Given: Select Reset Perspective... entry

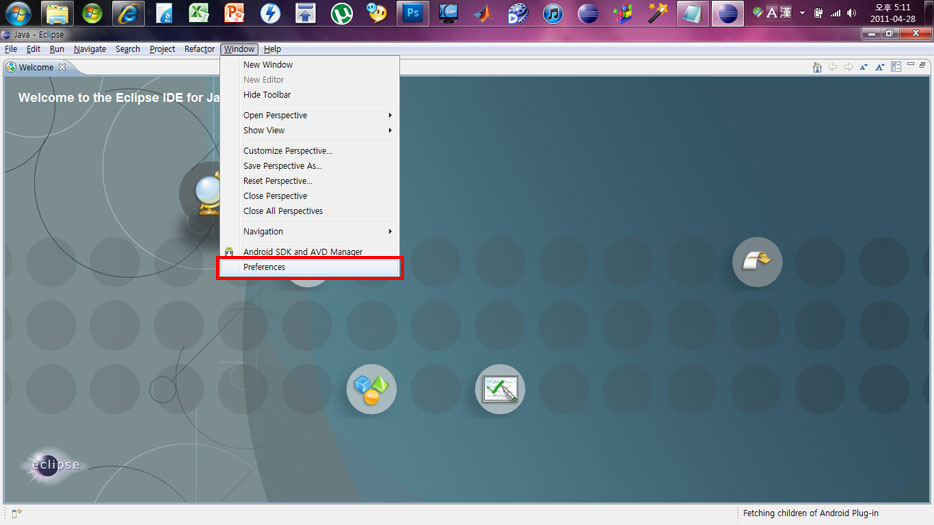Looking at the screenshot, I should pyautogui.click(x=310, y=181).
